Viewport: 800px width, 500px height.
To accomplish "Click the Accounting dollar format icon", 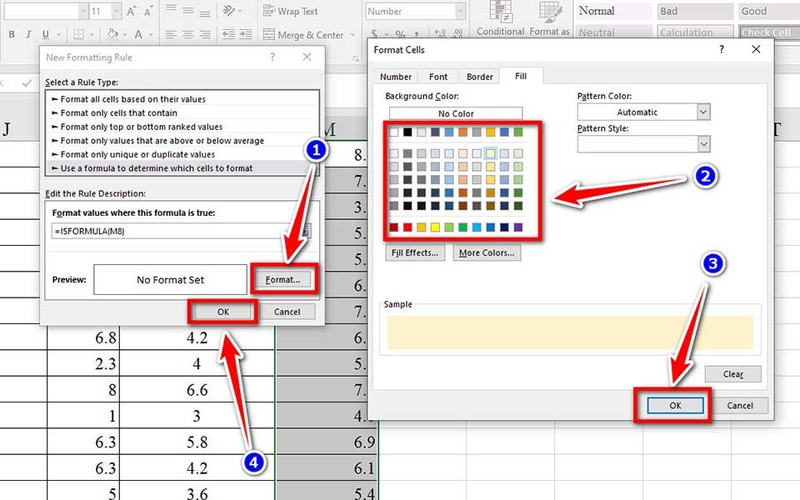I will [x=375, y=34].
